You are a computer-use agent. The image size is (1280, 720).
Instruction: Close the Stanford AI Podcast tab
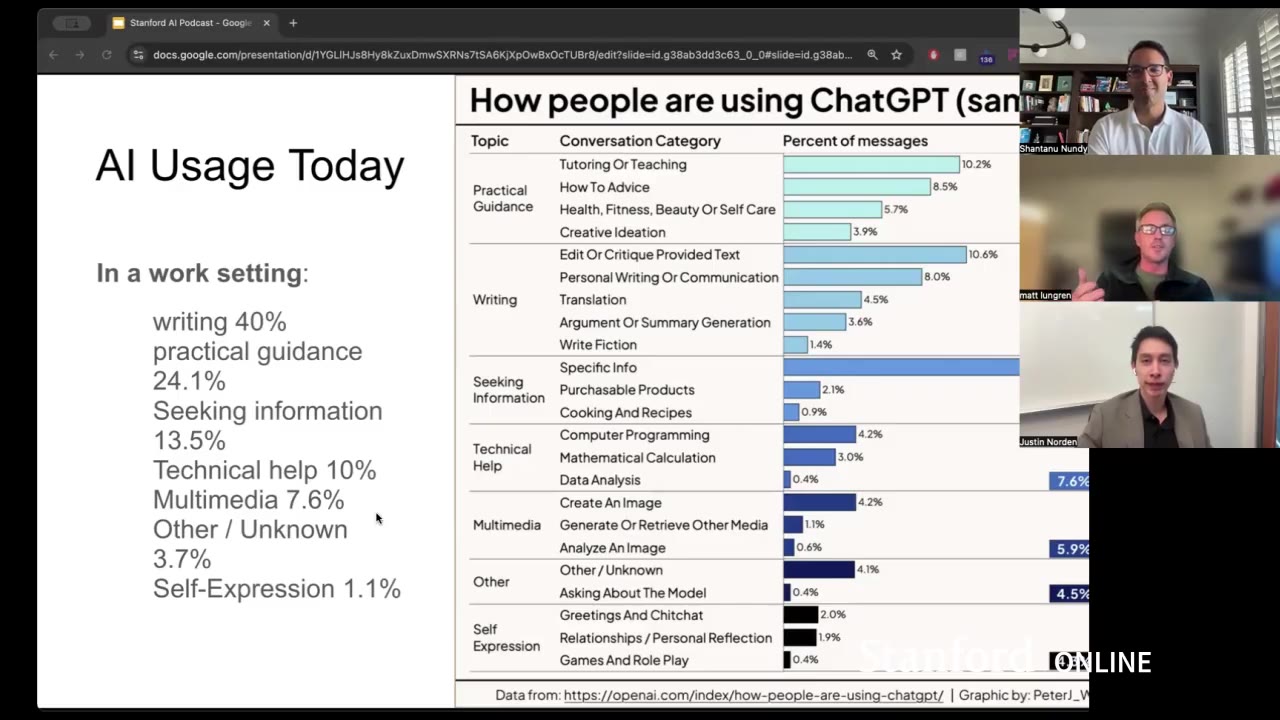(267, 23)
